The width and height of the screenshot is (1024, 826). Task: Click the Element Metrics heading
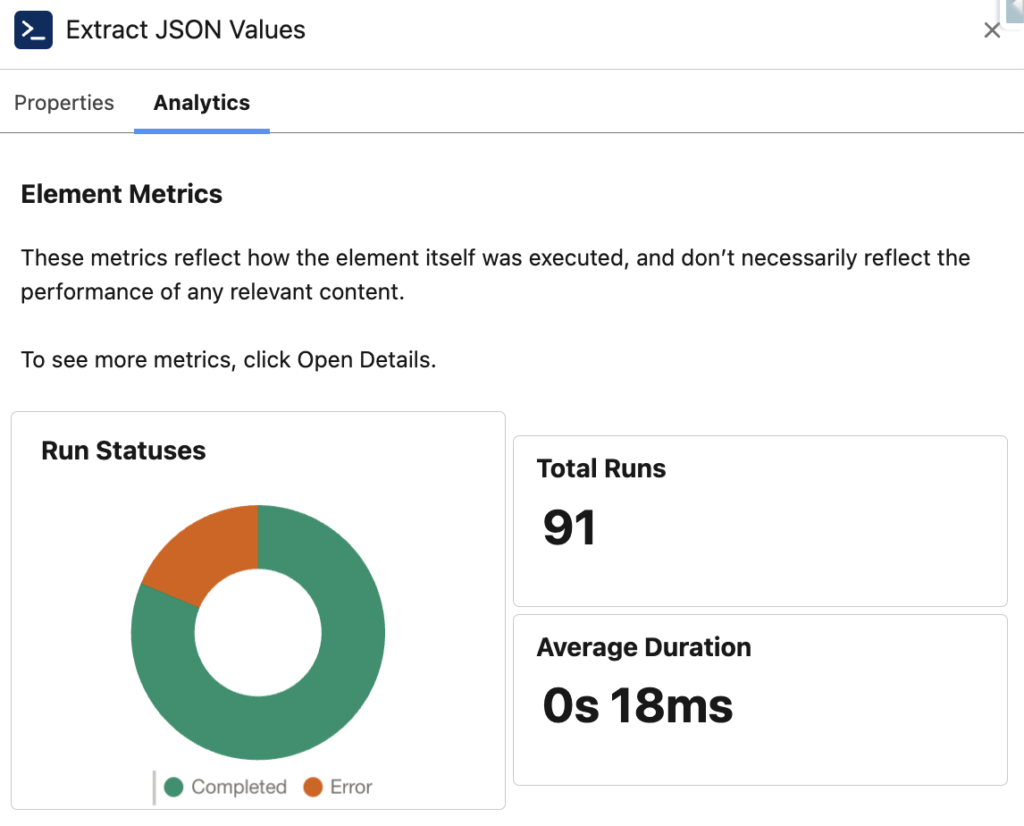coord(121,194)
